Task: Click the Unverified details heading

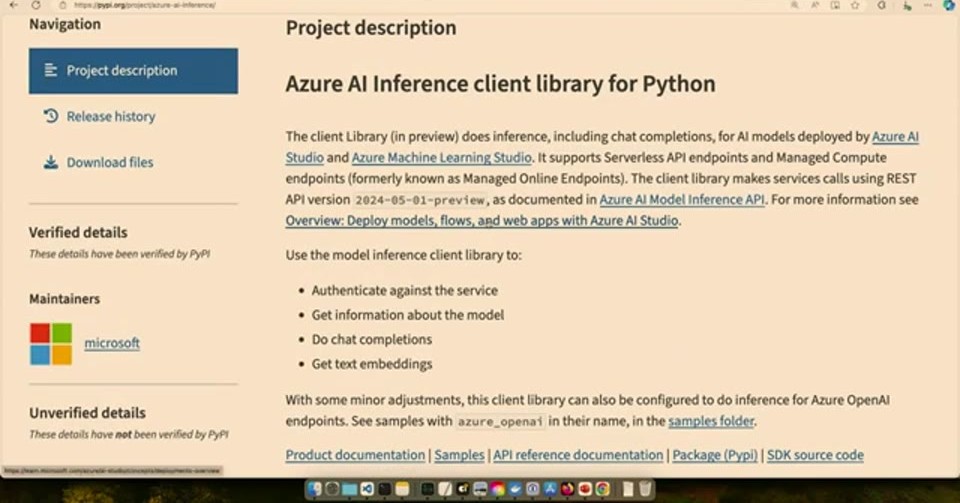Action: [88, 413]
